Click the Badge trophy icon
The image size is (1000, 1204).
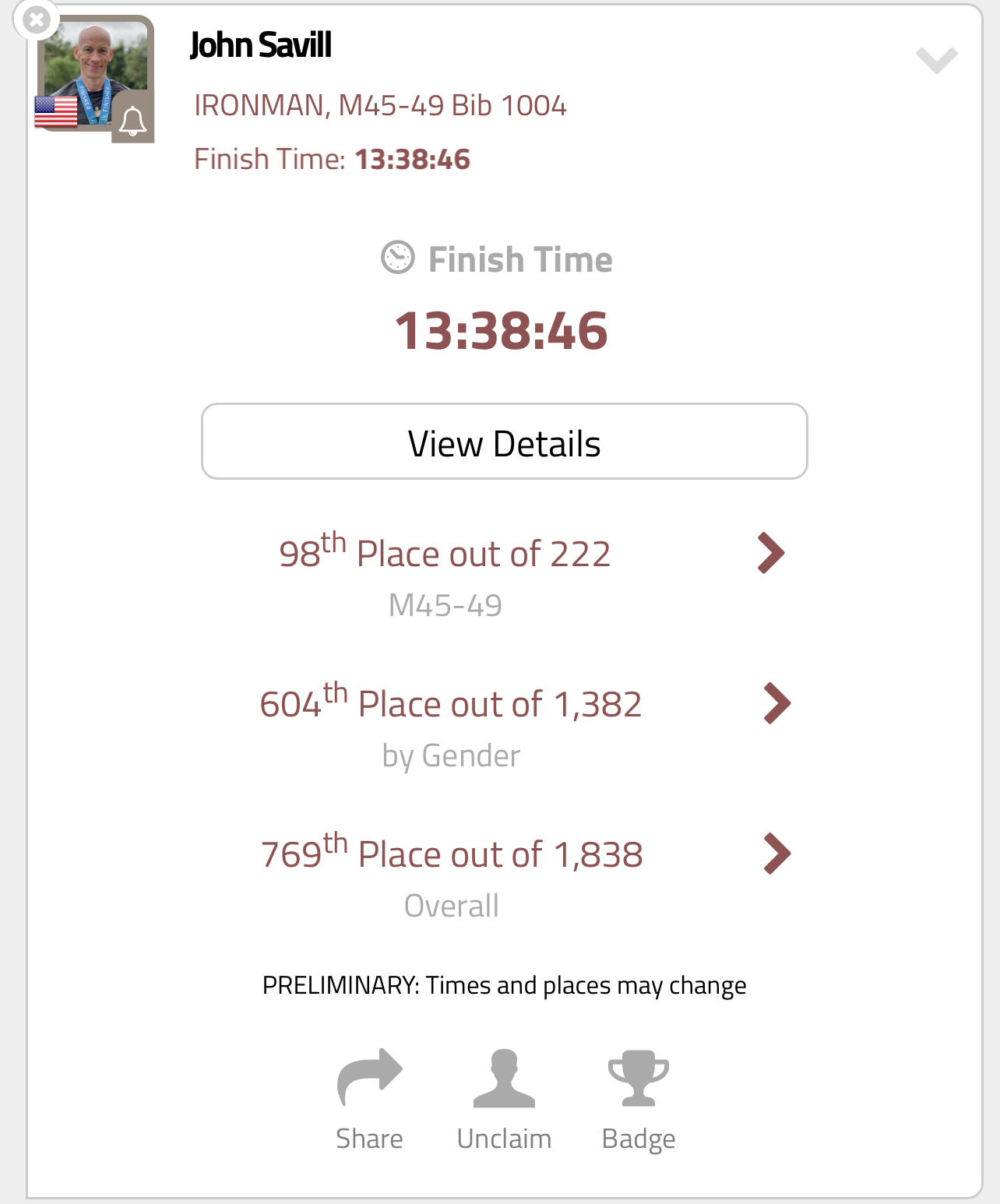coord(638,1079)
